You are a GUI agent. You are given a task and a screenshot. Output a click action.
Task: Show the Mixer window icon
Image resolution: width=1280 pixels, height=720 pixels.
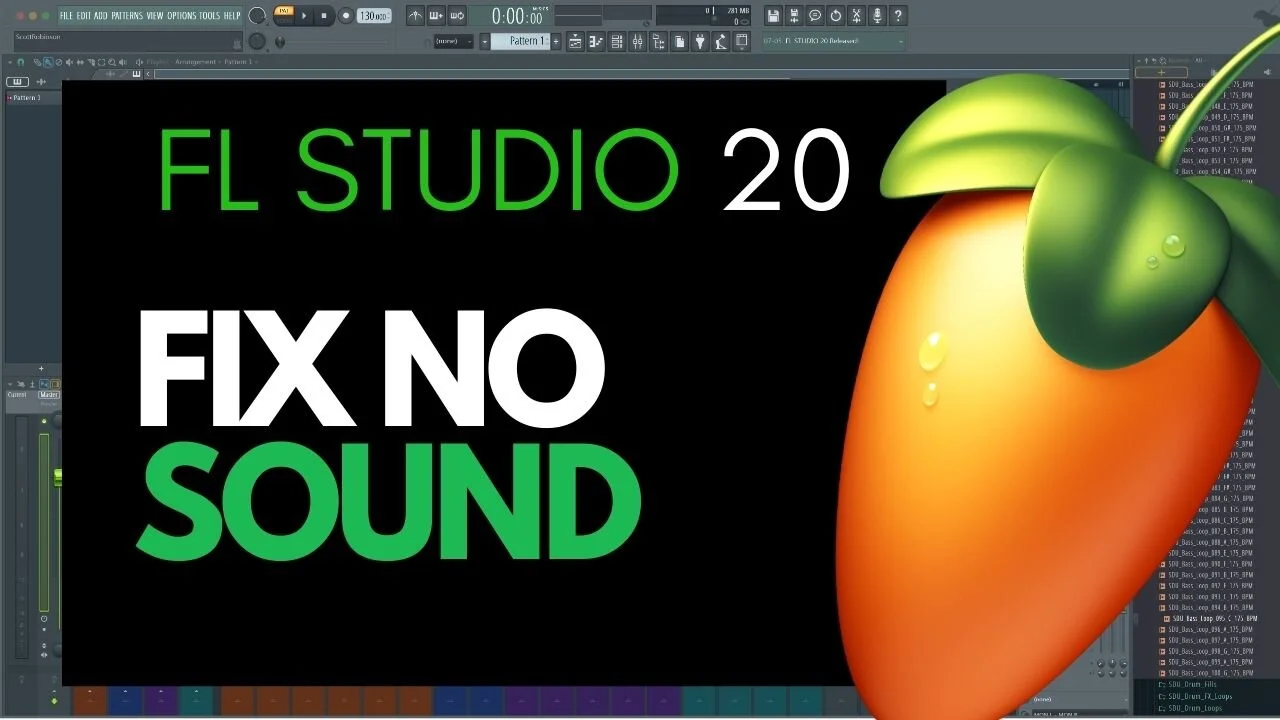(x=637, y=41)
